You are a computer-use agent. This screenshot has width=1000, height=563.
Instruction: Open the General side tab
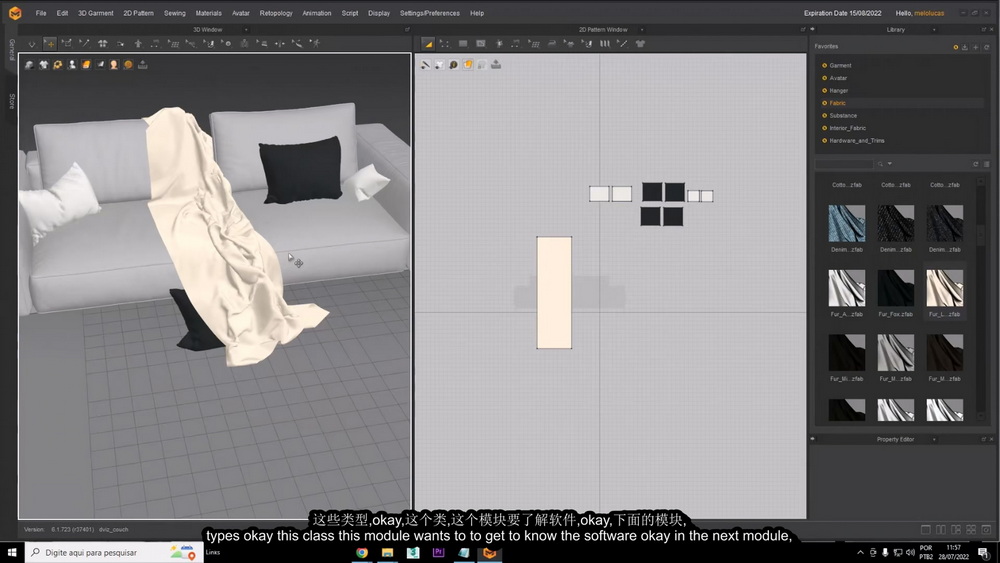pos(11,49)
